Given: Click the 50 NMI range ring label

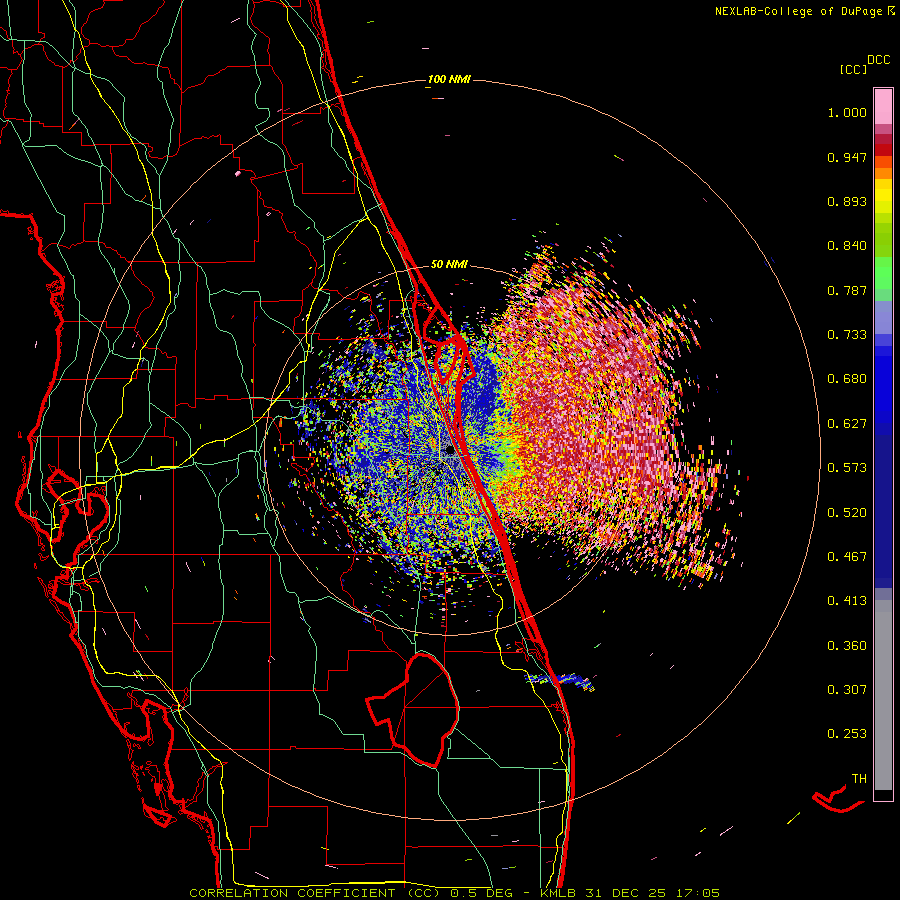Looking at the screenshot, I should pyautogui.click(x=449, y=264).
